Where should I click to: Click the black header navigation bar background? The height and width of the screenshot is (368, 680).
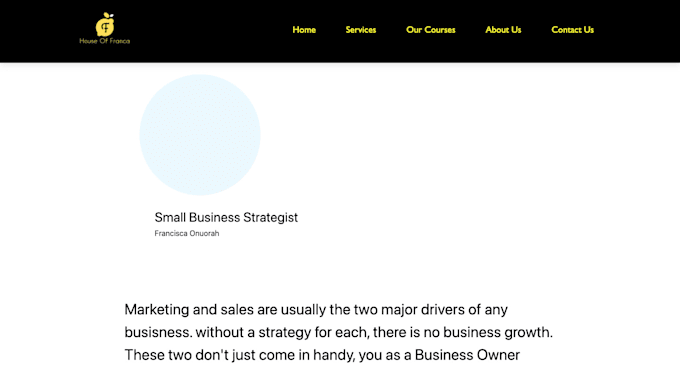[208, 31]
